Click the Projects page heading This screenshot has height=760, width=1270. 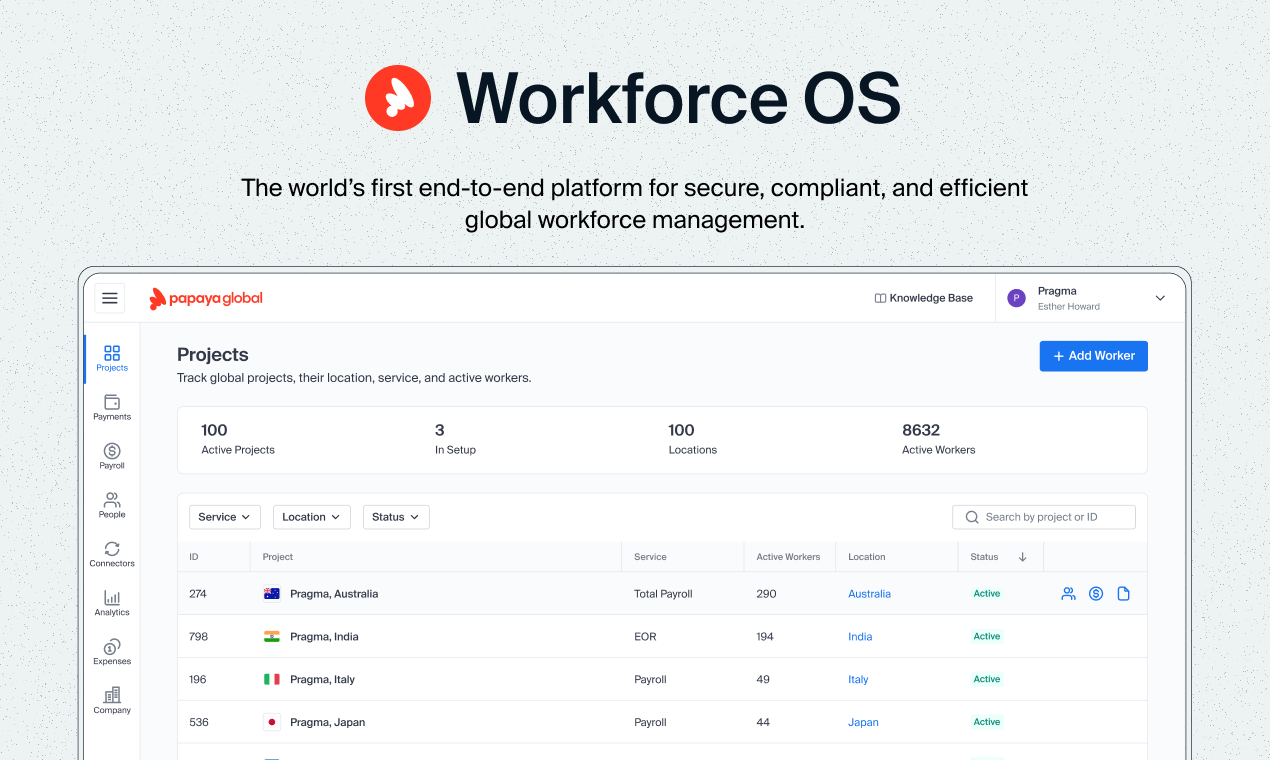pos(213,355)
